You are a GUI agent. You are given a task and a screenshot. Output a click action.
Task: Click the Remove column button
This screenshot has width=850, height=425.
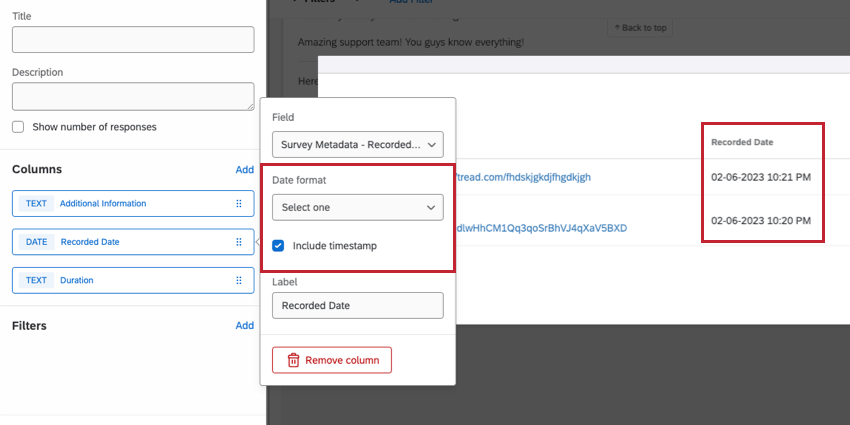(332, 360)
